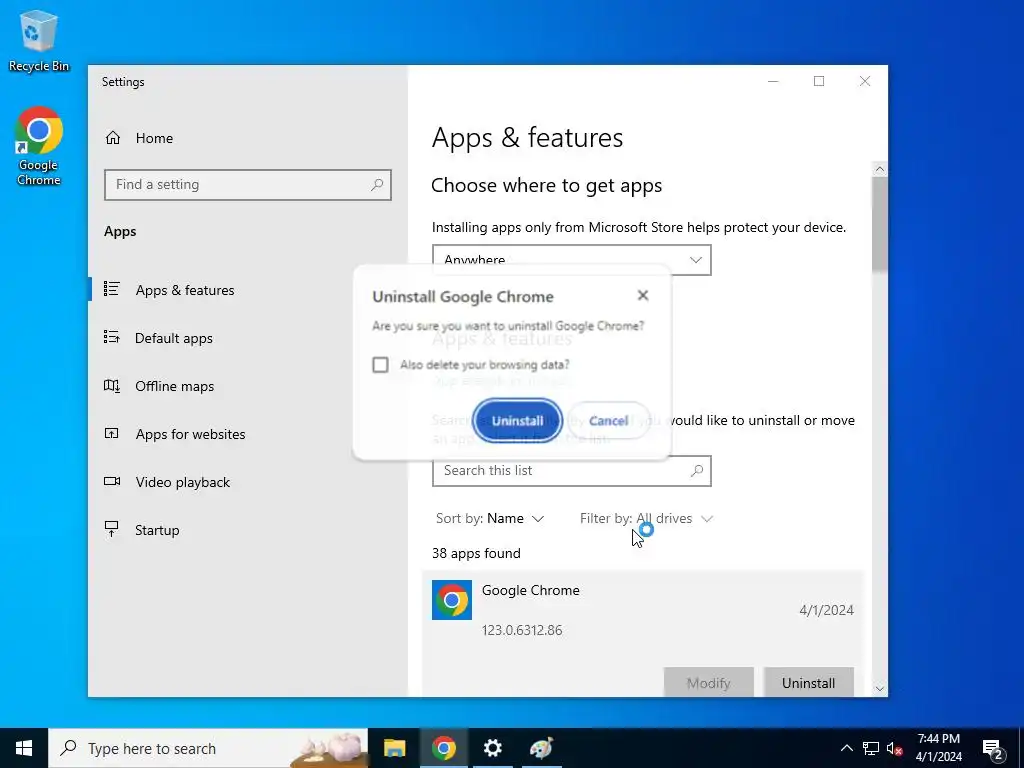
Task: Click '38 apps found' text
Action: click(476, 553)
